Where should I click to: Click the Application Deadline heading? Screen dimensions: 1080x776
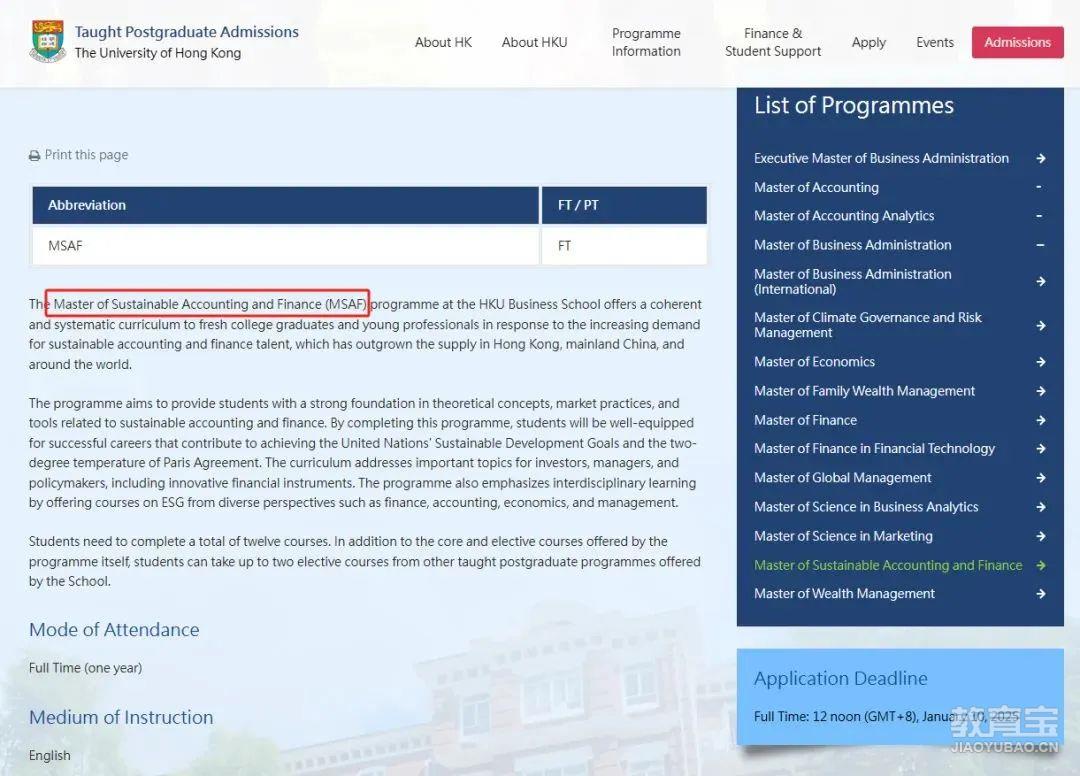click(x=840, y=678)
